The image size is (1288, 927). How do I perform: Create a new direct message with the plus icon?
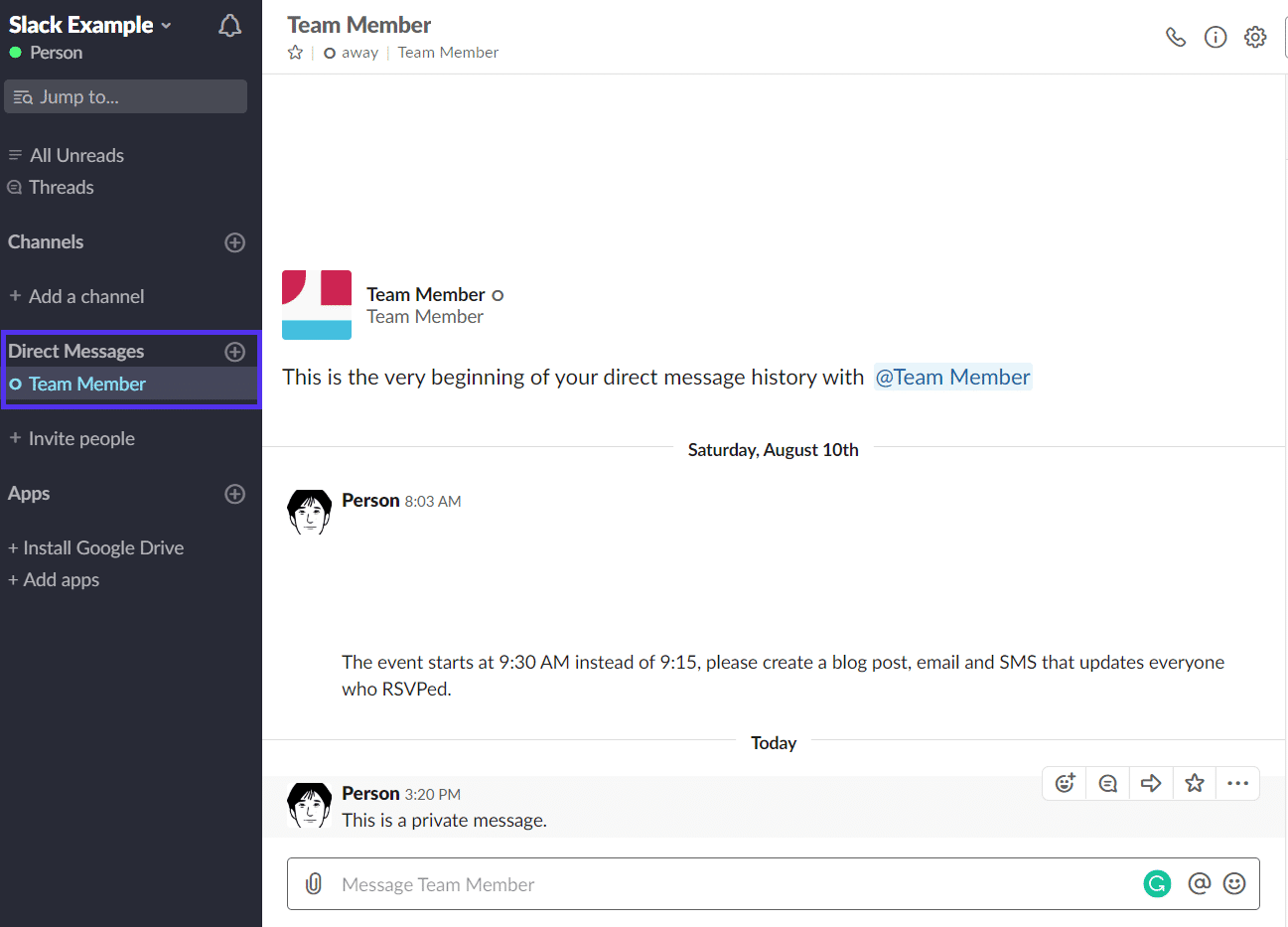[235, 351]
